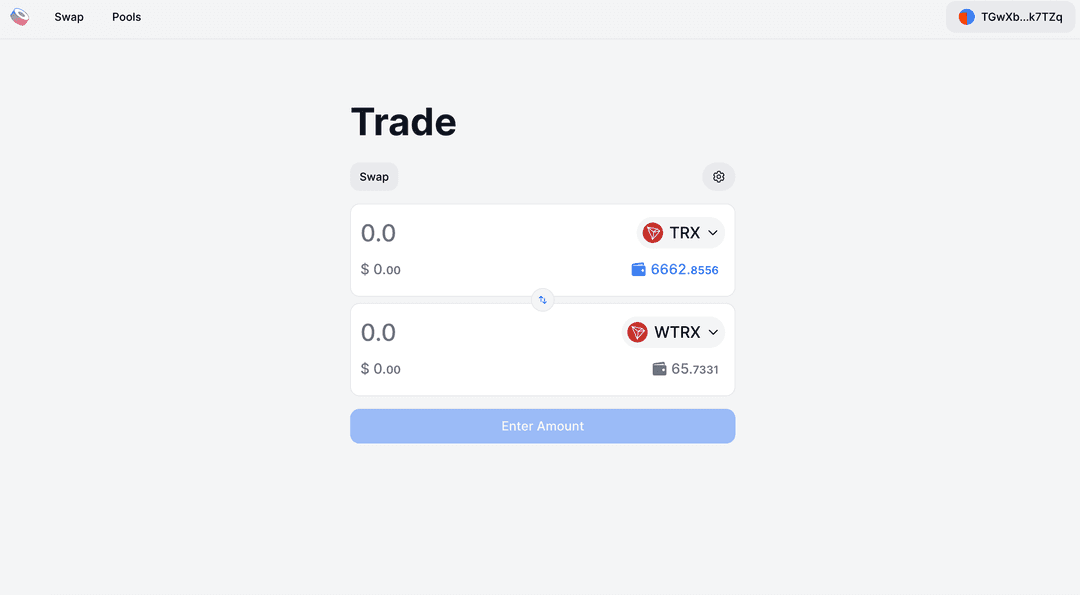Click the wallet icon next to 65.7331

tap(659, 368)
